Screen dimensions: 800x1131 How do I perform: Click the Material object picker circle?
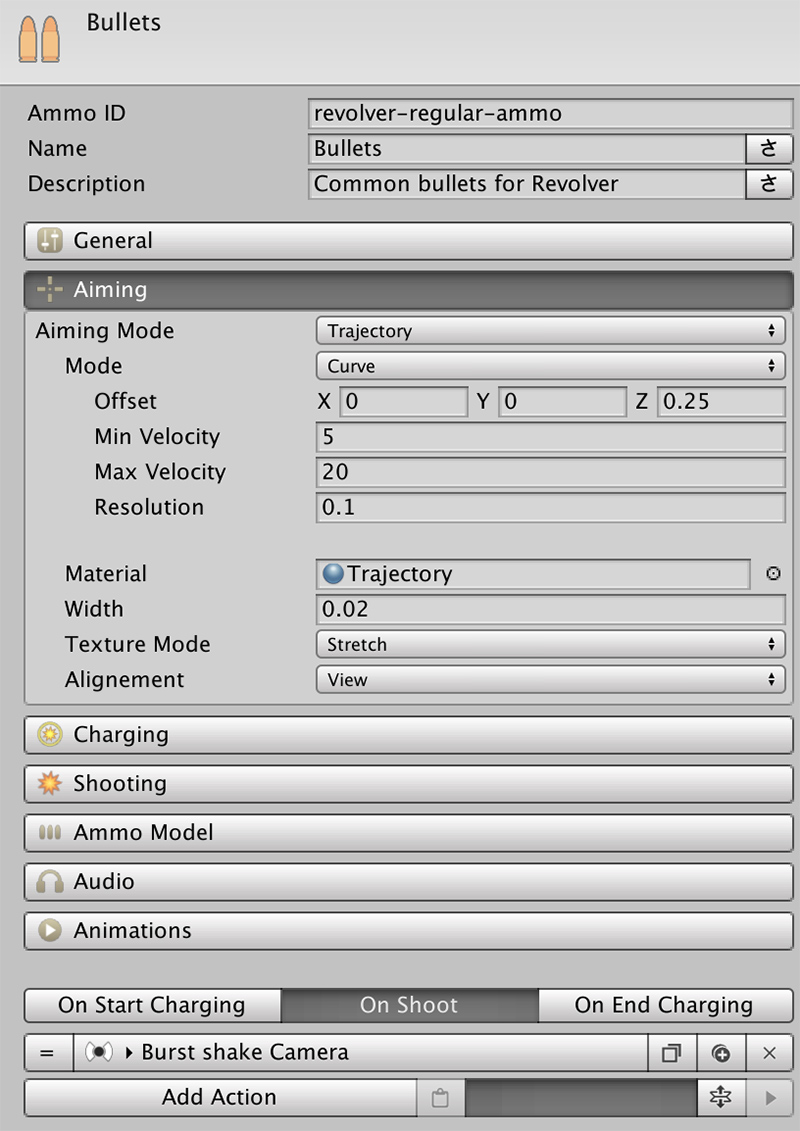773,573
